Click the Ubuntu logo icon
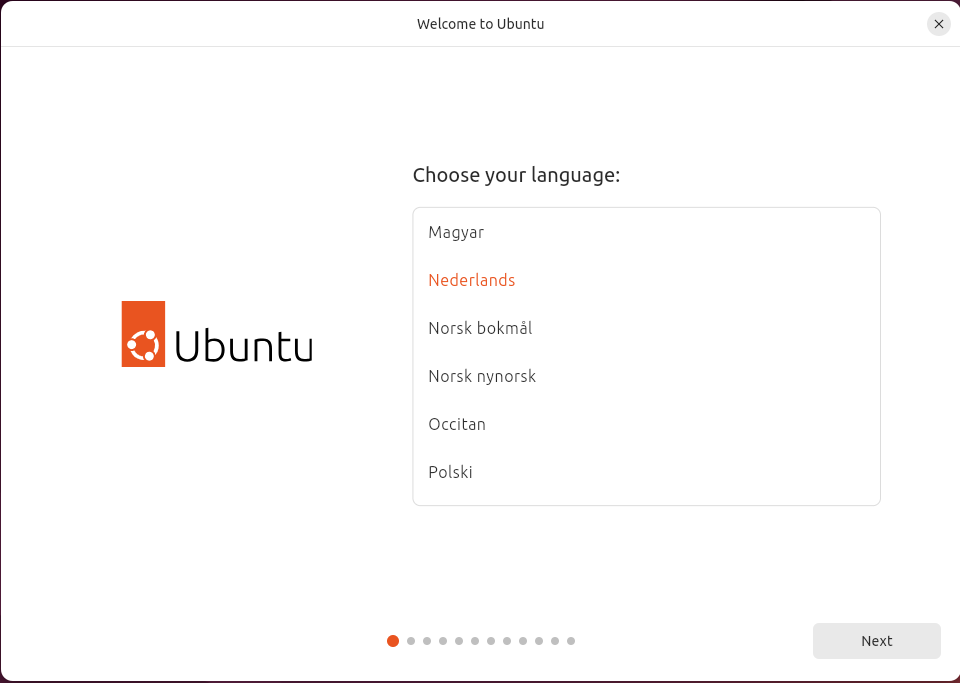 tap(143, 334)
